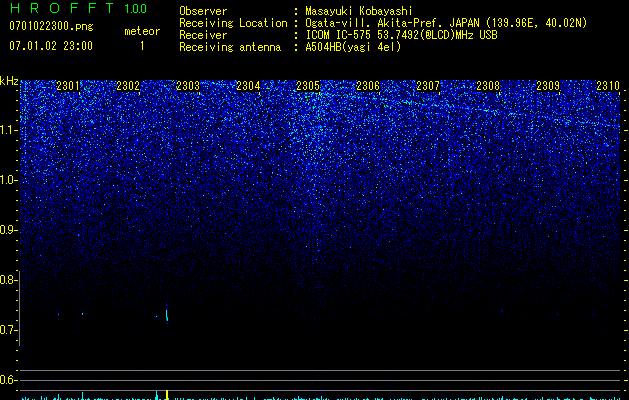Click the 'meteor' count label

click(x=142, y=31)
